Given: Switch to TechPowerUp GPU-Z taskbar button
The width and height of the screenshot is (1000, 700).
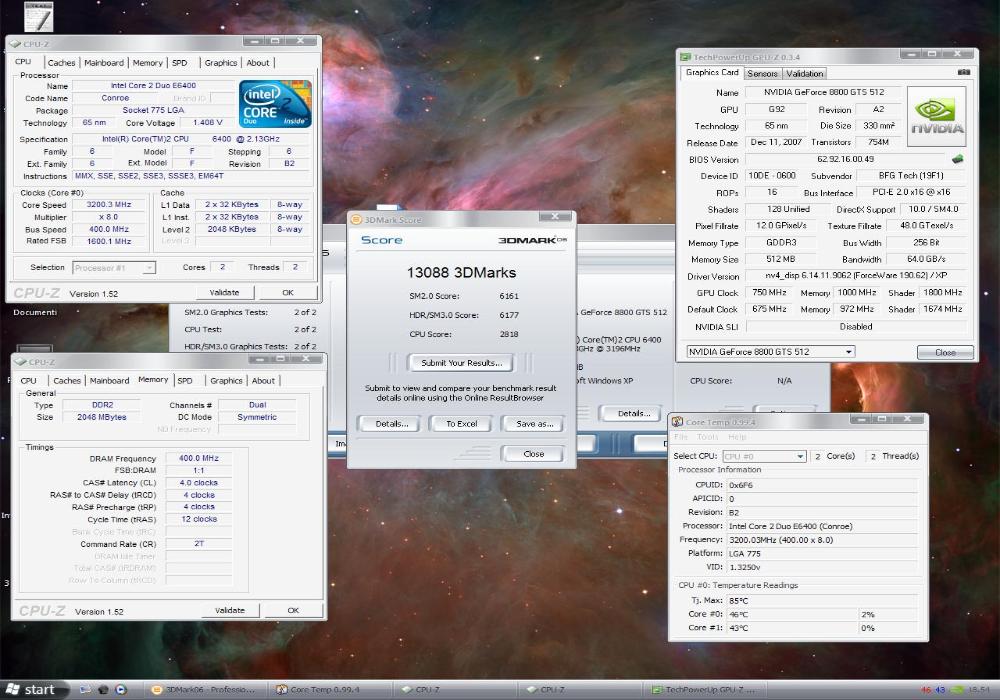Looking at the screenshot, I should [x=705, y=690].
